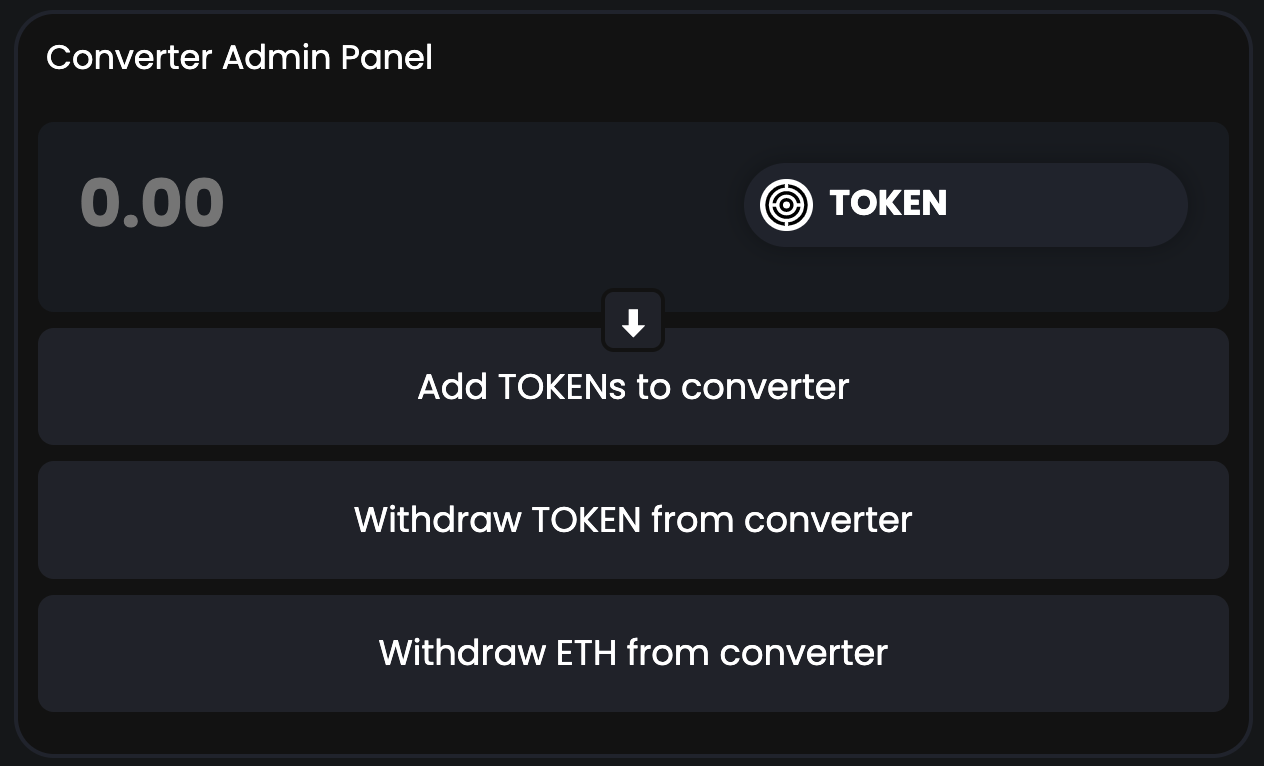Open the TOKEN selector pill

tap(965, 205)
